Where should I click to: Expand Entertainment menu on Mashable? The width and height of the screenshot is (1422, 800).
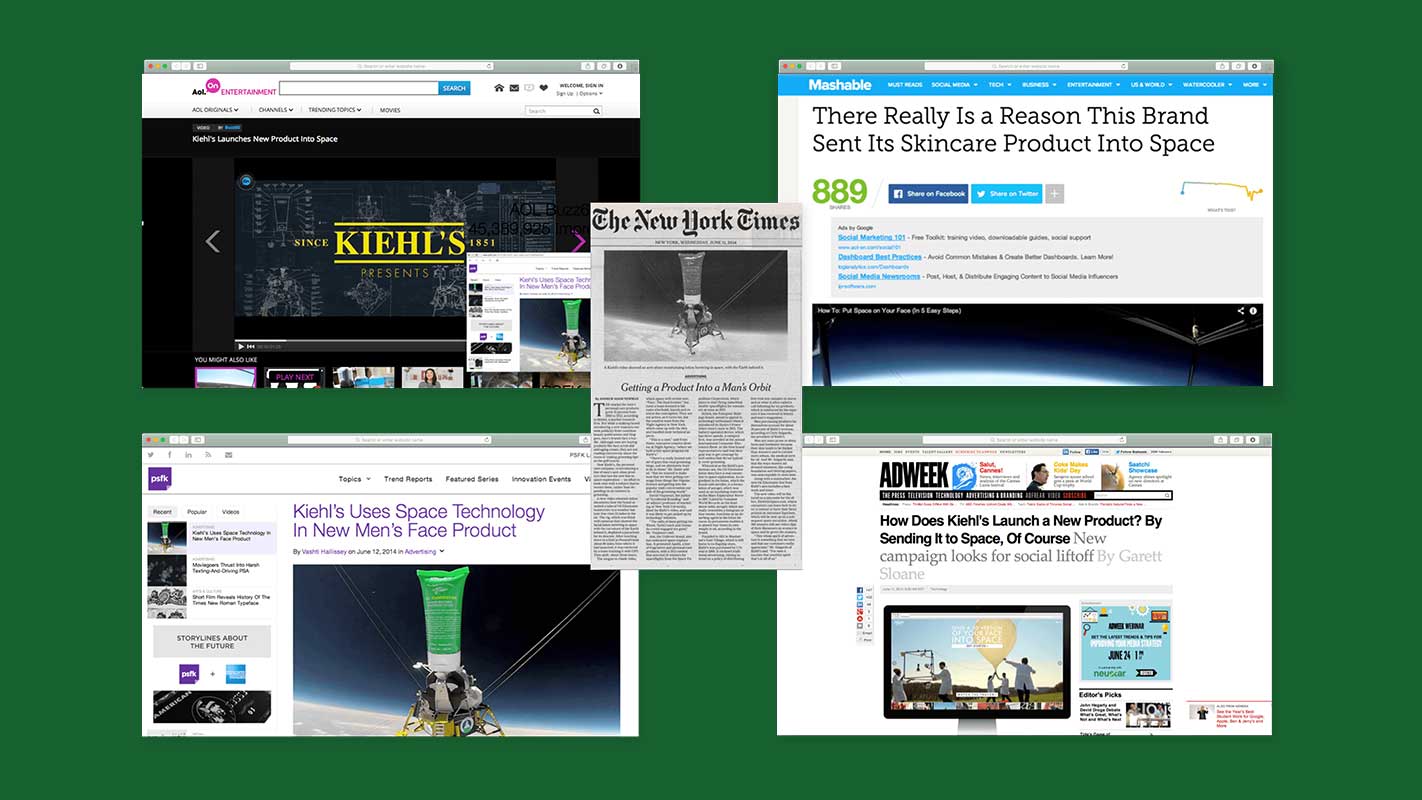(1092, 85)
